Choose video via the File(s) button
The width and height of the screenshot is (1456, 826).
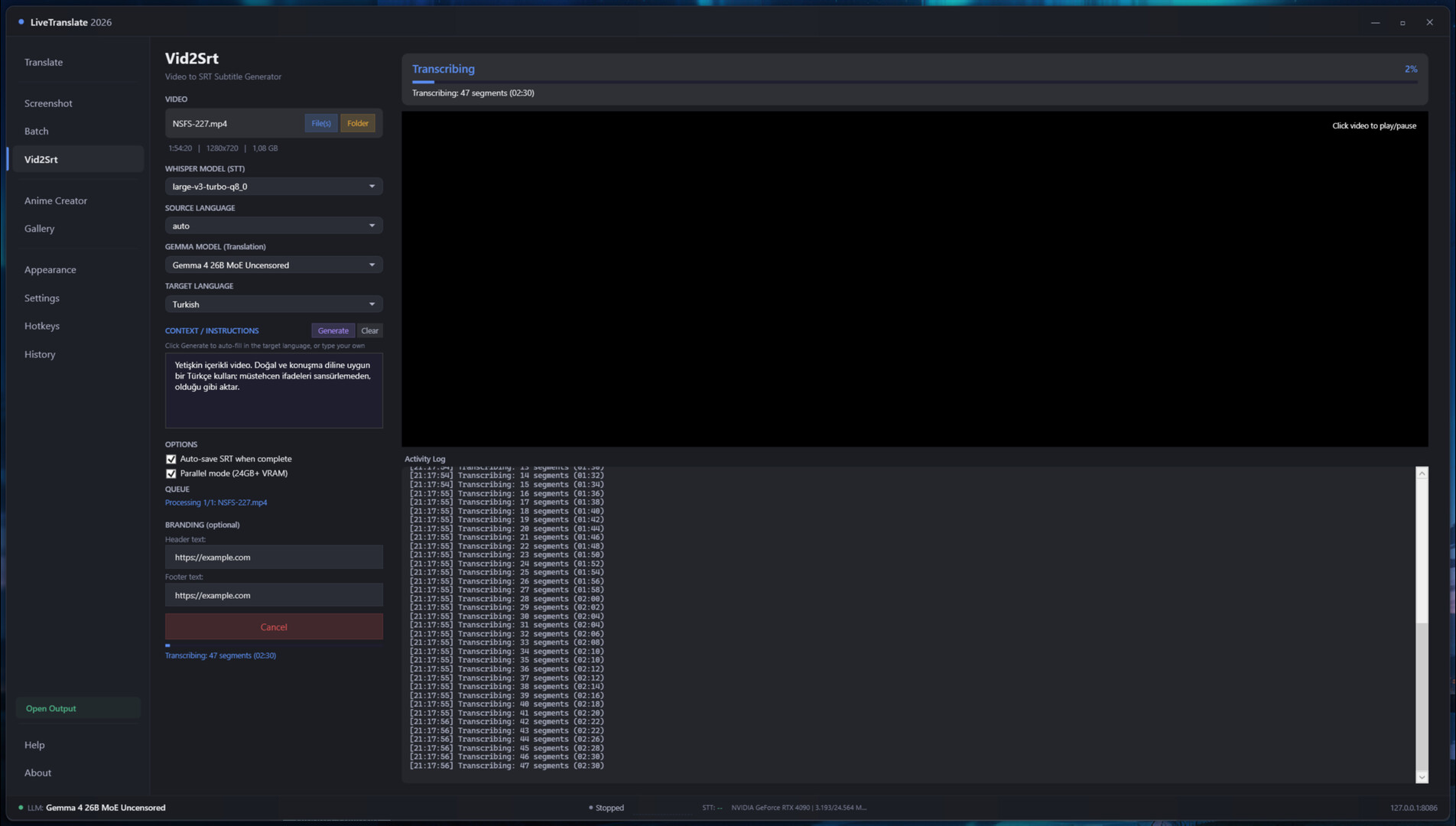tap(320, 123)
